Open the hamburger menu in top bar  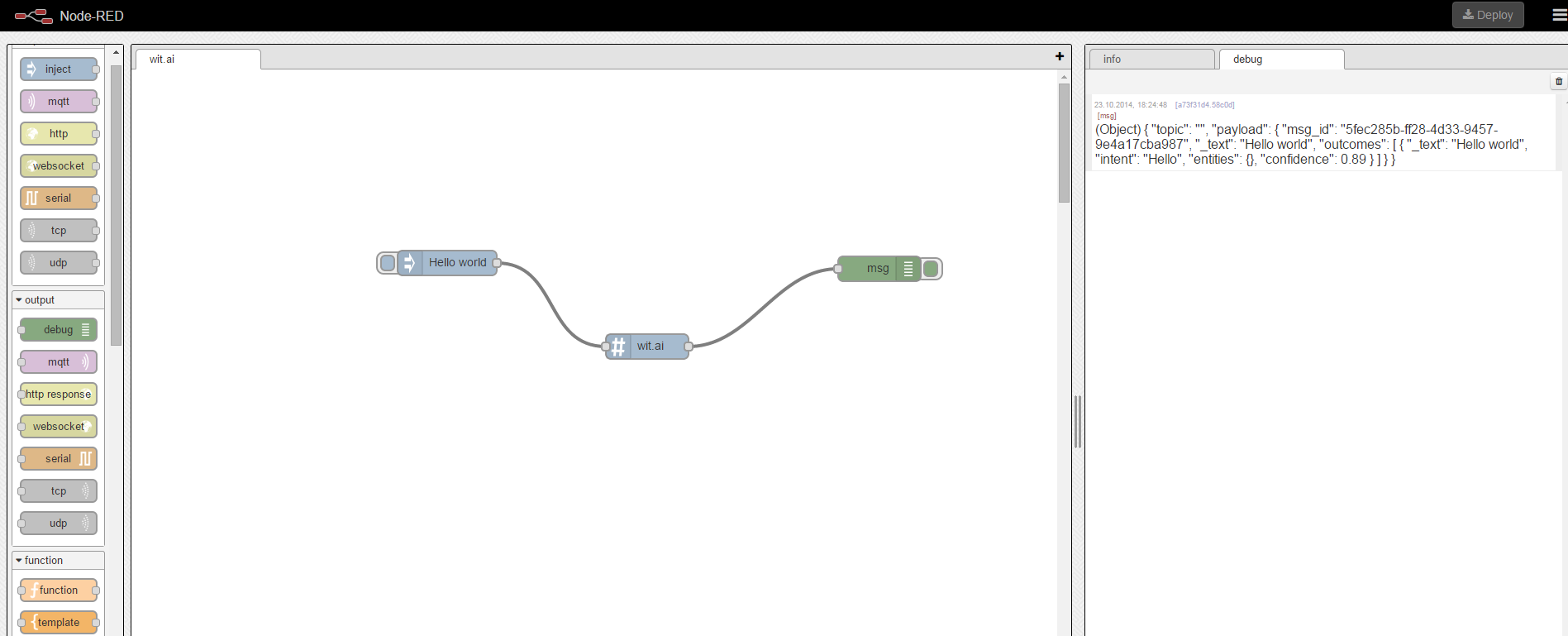1559,15
